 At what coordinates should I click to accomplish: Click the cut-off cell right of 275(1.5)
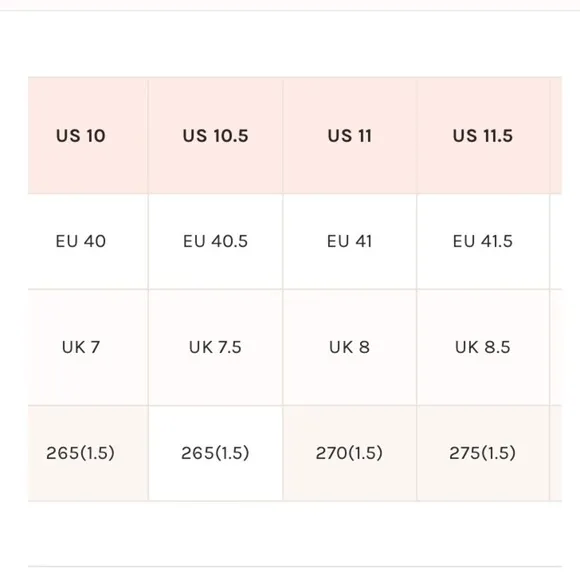point(556,453)
